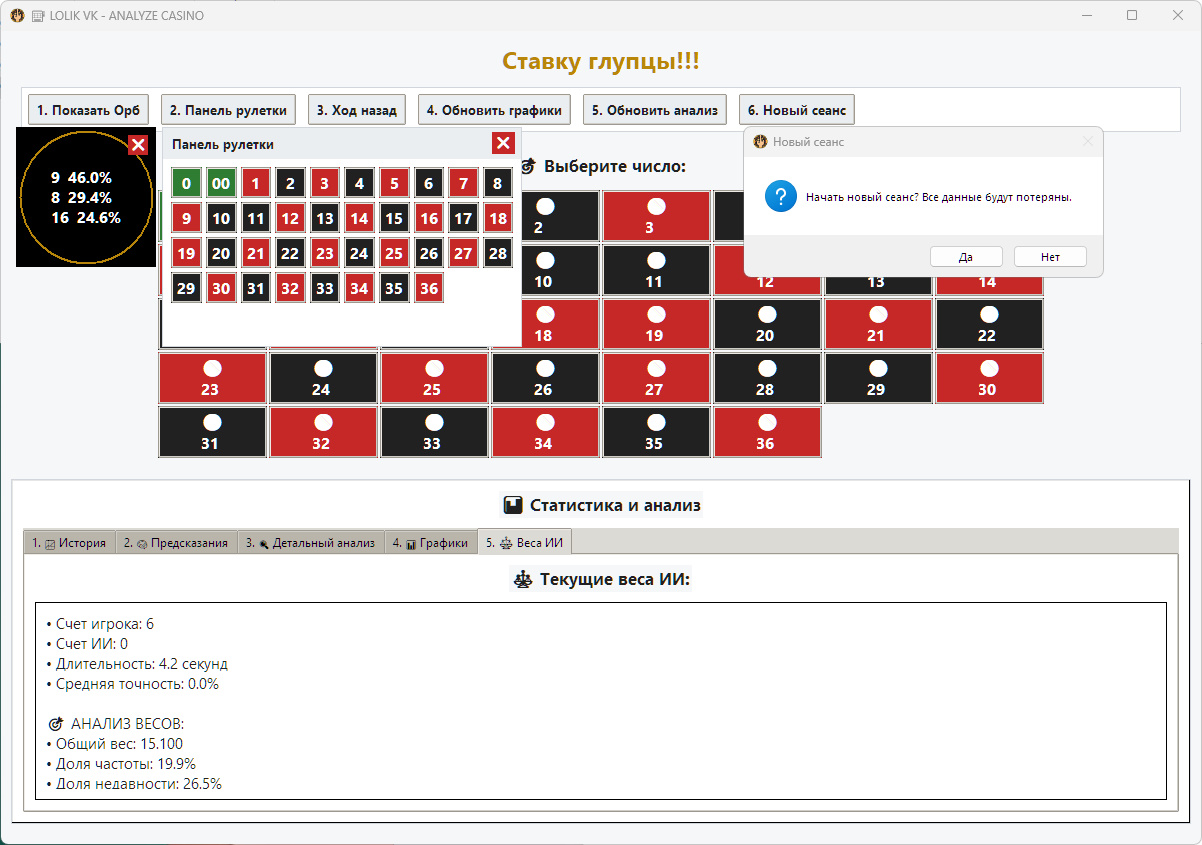Click 6. Новый сеанс button
Image resolution: width=1202 pixels, height=845 pixels.
tap(797, 110)
